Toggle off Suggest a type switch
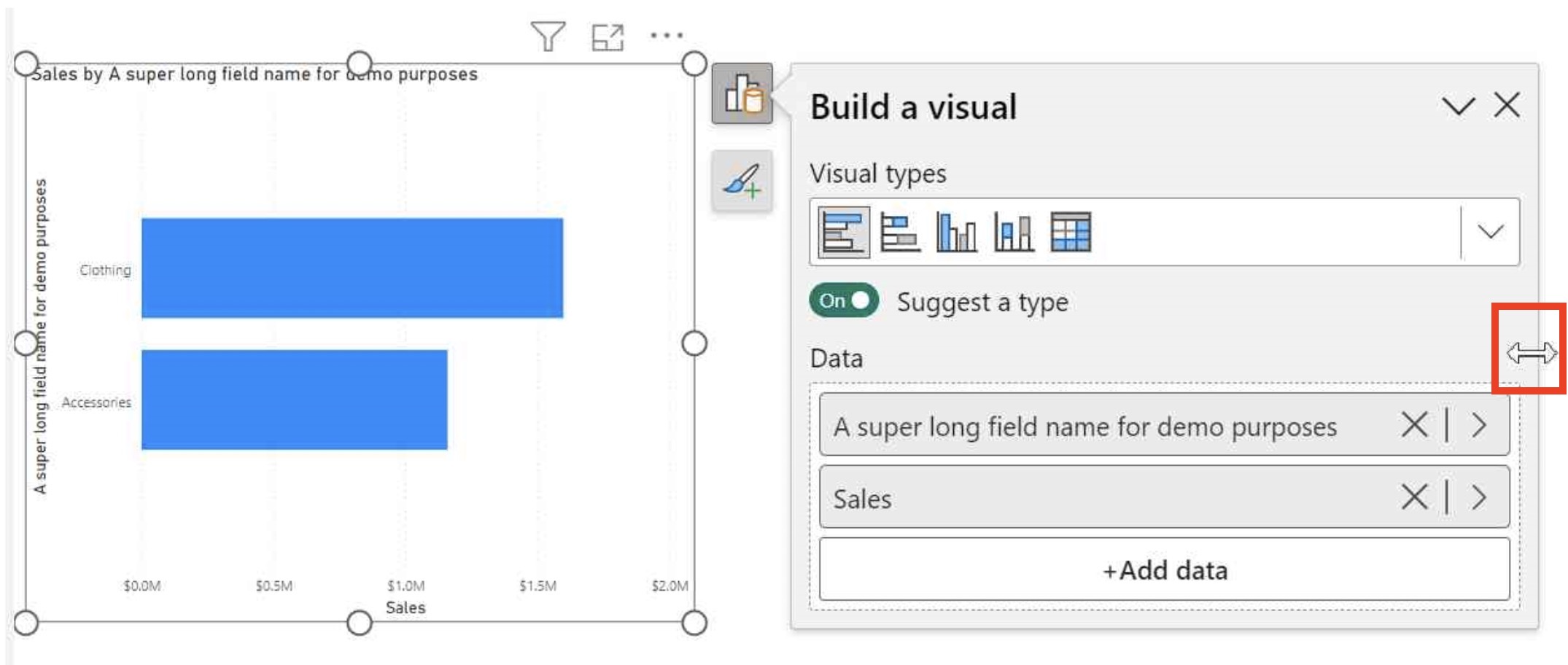1568x665 pixels. point(844,300)
